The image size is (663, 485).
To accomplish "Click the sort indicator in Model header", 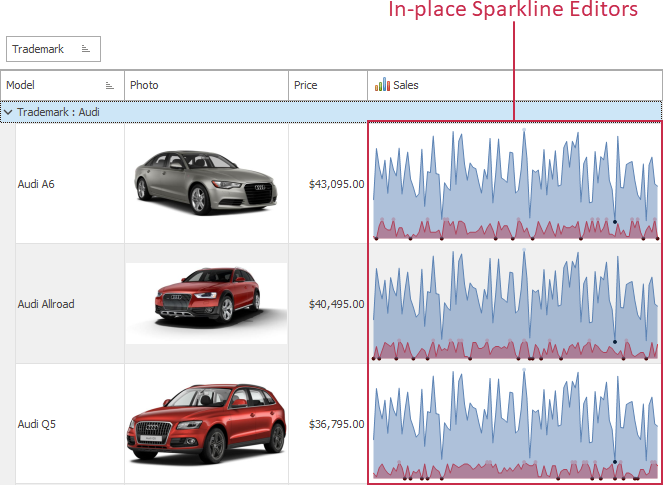I will pyautogui.click(x=110, y=85).
